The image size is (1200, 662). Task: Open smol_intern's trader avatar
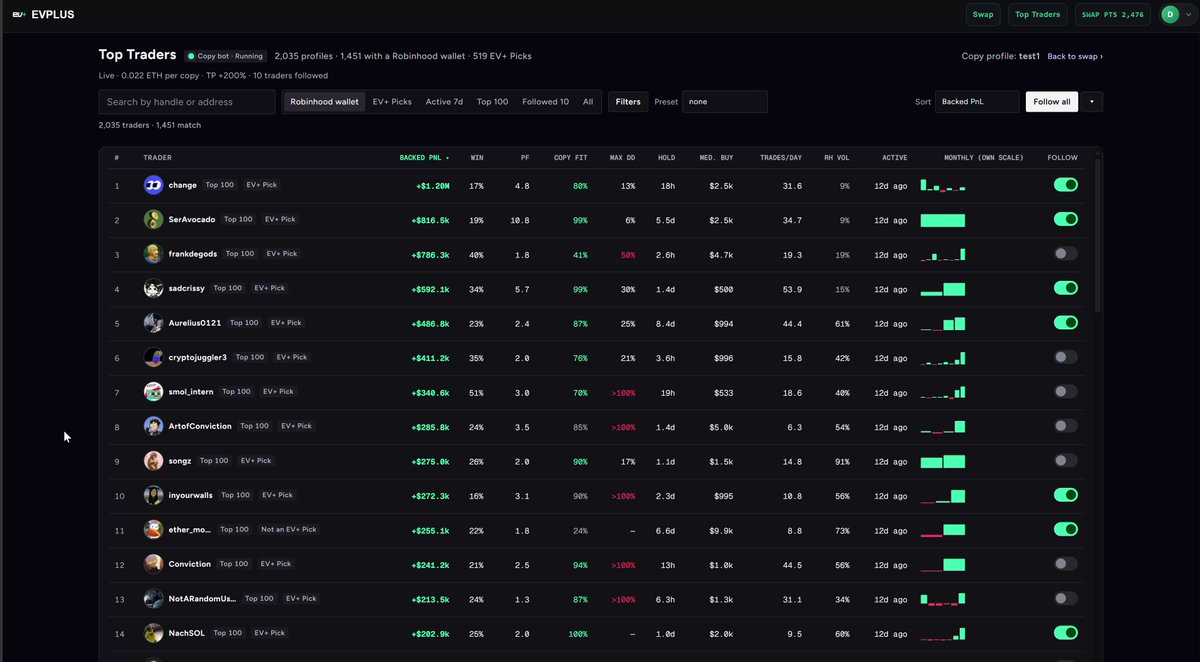pyautogui.click(x=153, y=392)
